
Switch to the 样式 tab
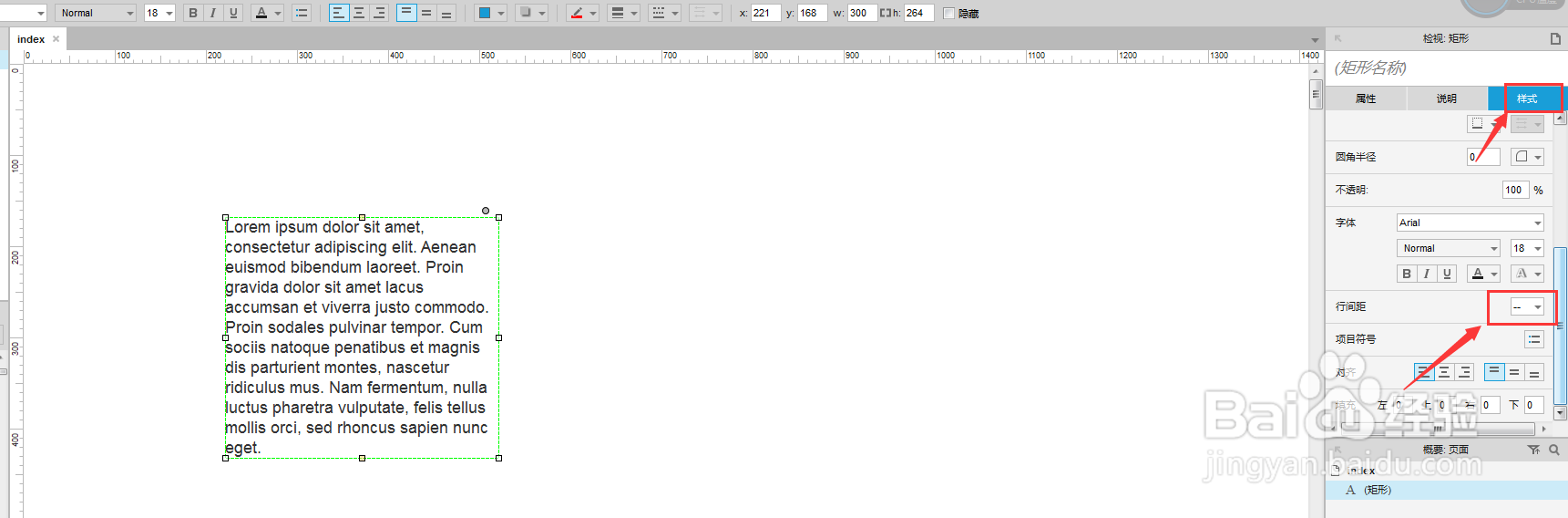coord(1527,98)
